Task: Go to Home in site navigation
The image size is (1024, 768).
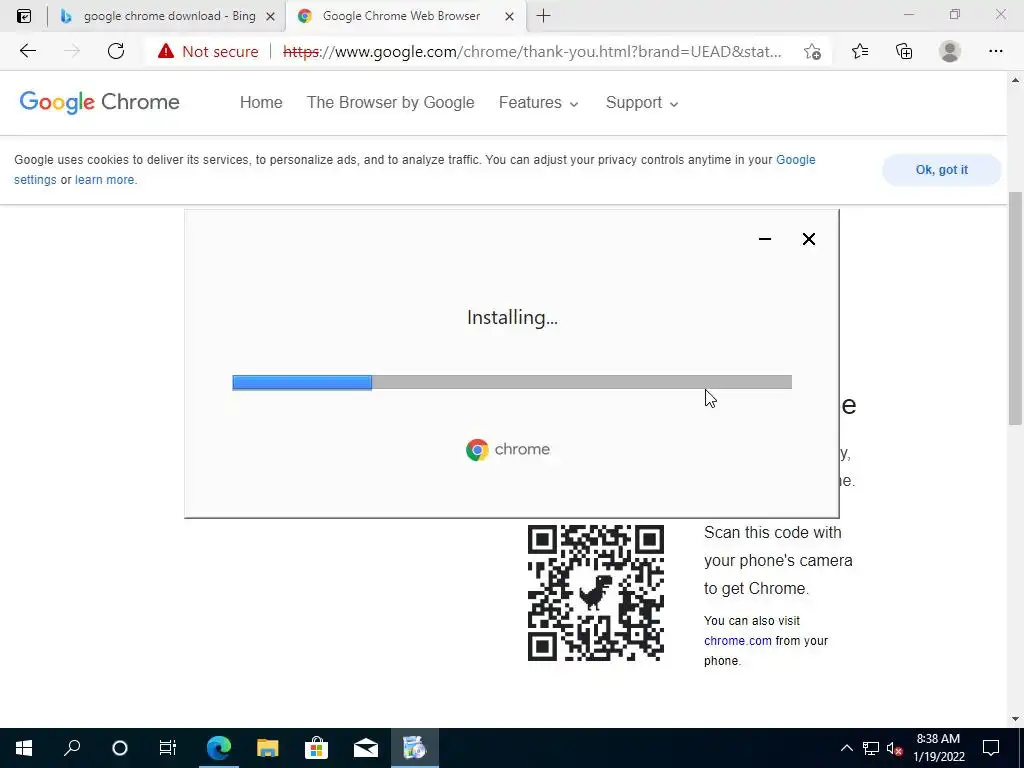Action: [261, 103]
